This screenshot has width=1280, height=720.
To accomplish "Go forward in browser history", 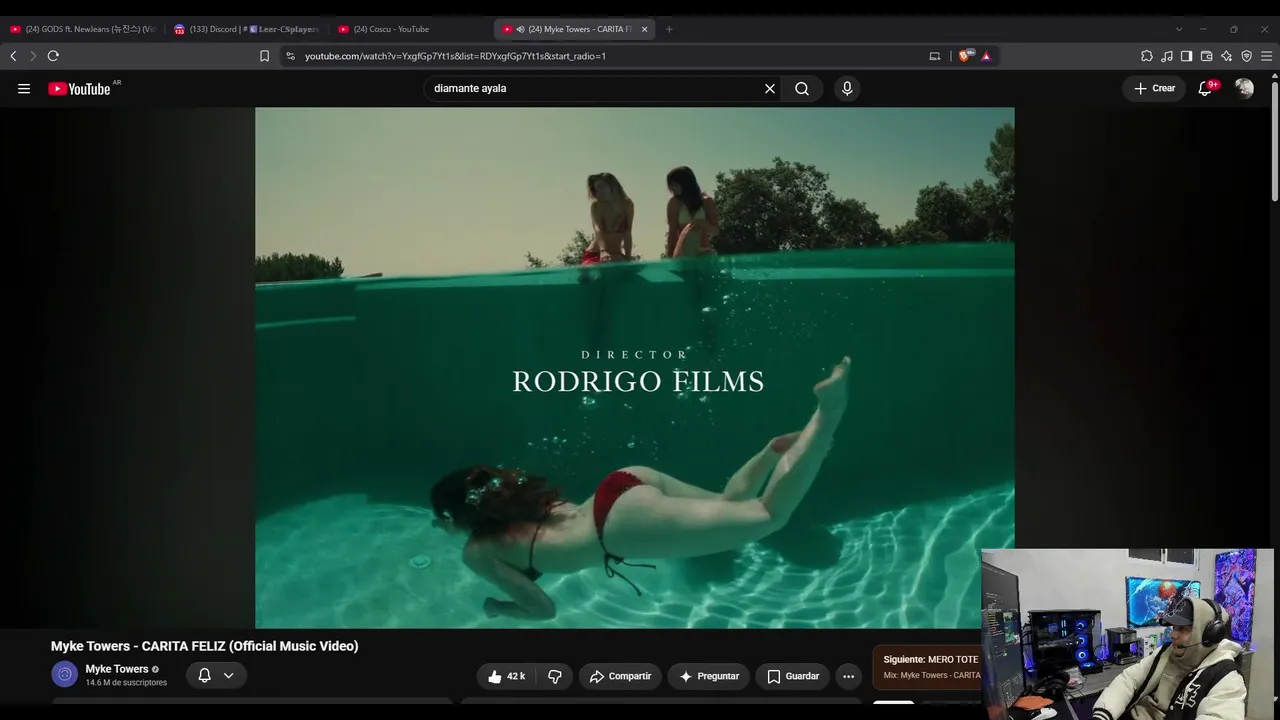I will click(32, 56).
